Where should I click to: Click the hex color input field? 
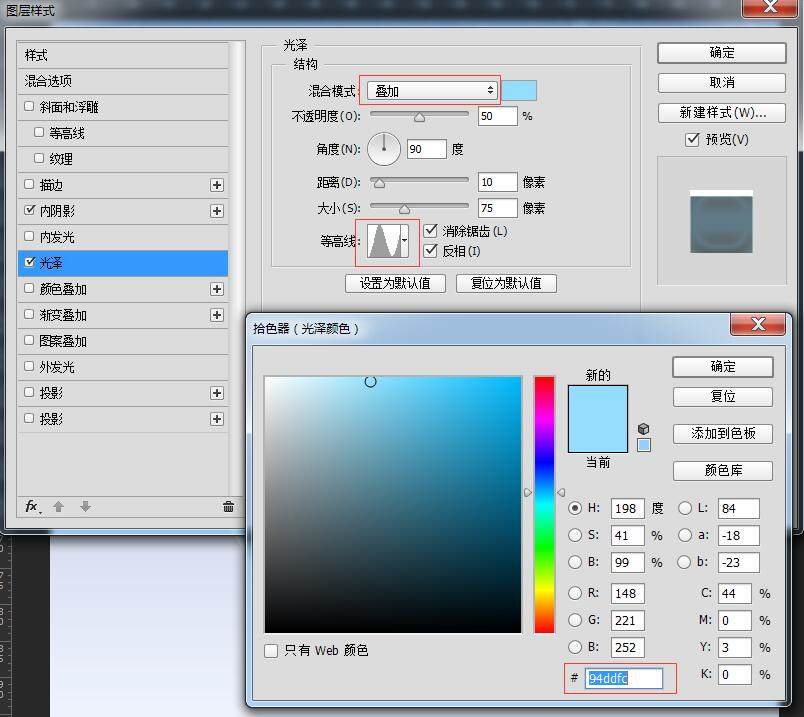point(624,679)
